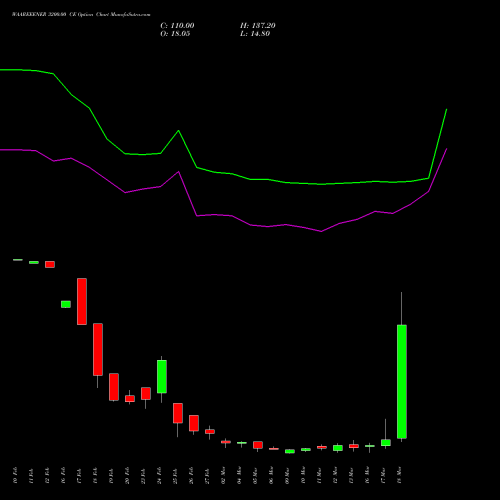Select the red candle for 19 Feb
Image resolution: width=500 pixels, height=500 pixels.
(x=114, y=387)
